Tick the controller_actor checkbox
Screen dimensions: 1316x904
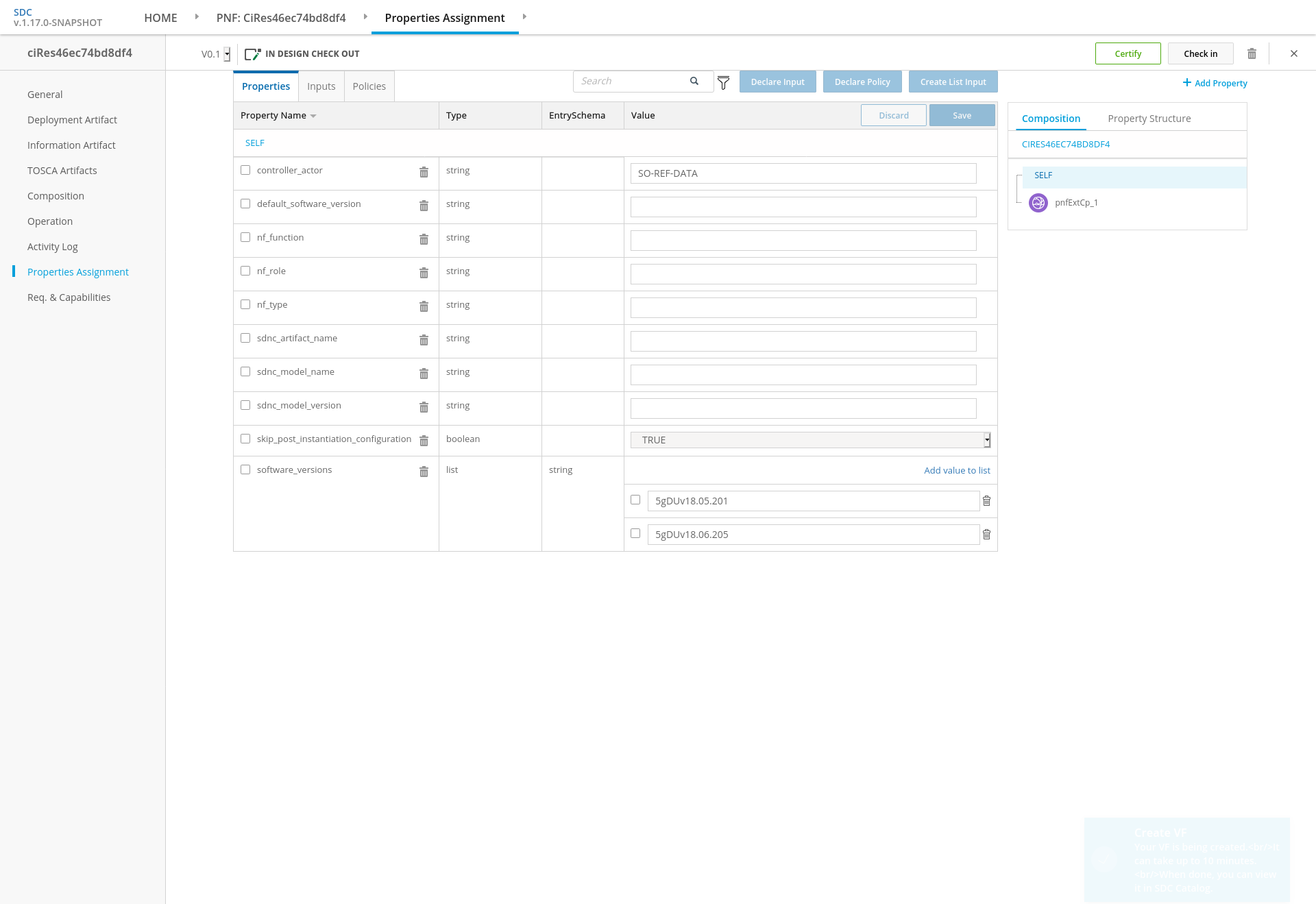[245, 170]
